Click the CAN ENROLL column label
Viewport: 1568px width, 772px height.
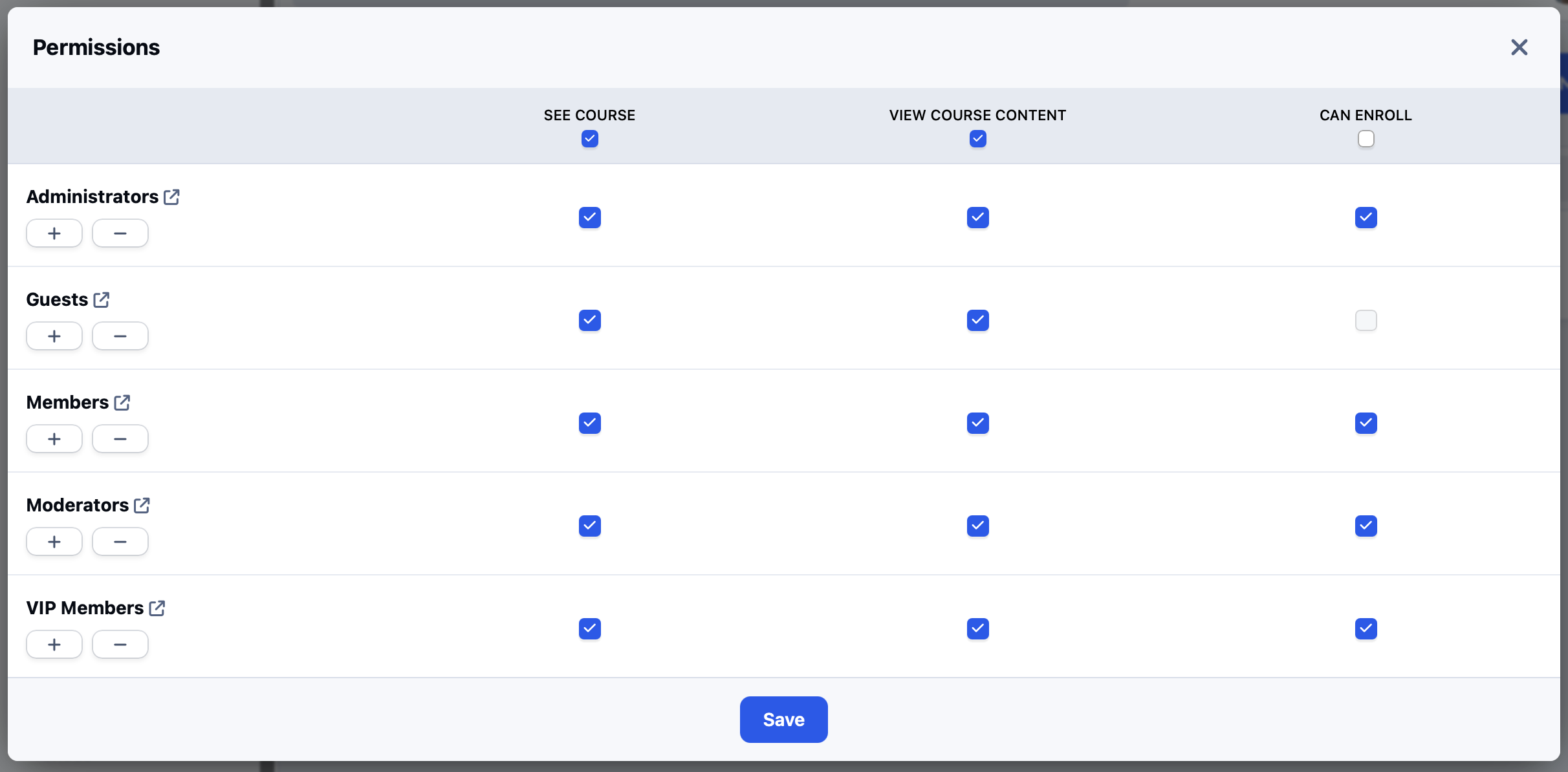click(1366, 115)
